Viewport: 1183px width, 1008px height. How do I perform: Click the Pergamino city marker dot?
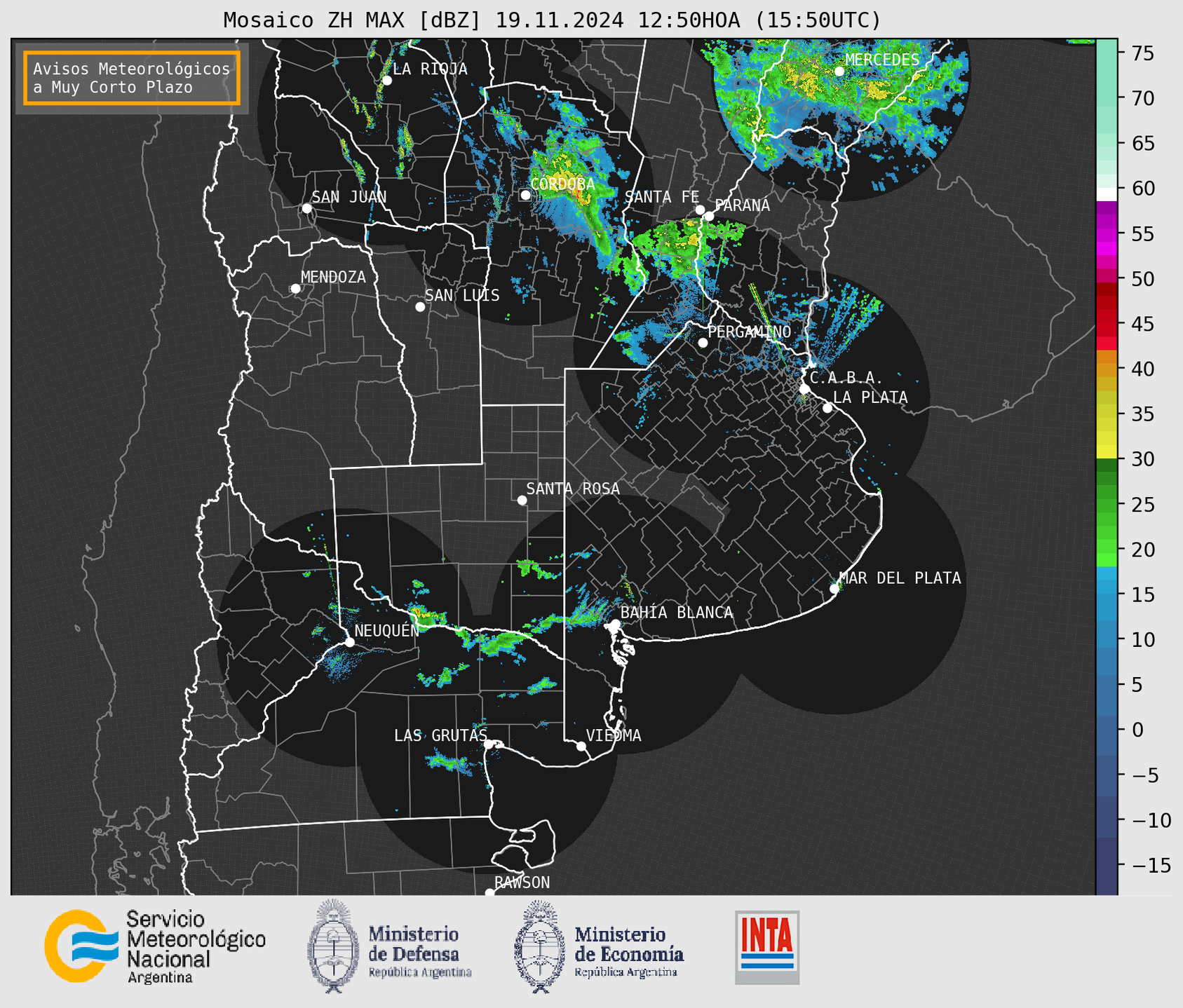703,343
